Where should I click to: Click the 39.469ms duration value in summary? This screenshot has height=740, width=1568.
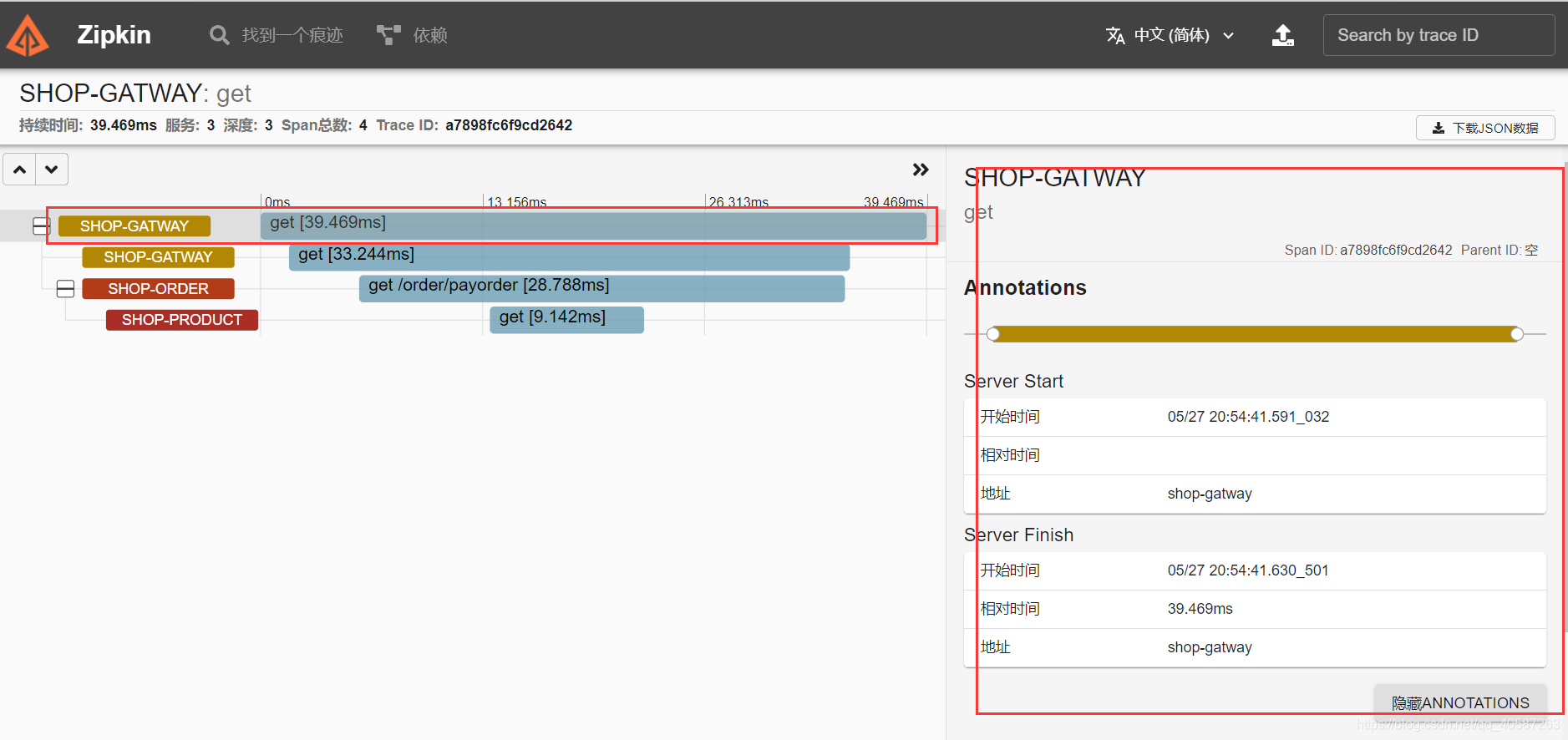tap(124, 125)
